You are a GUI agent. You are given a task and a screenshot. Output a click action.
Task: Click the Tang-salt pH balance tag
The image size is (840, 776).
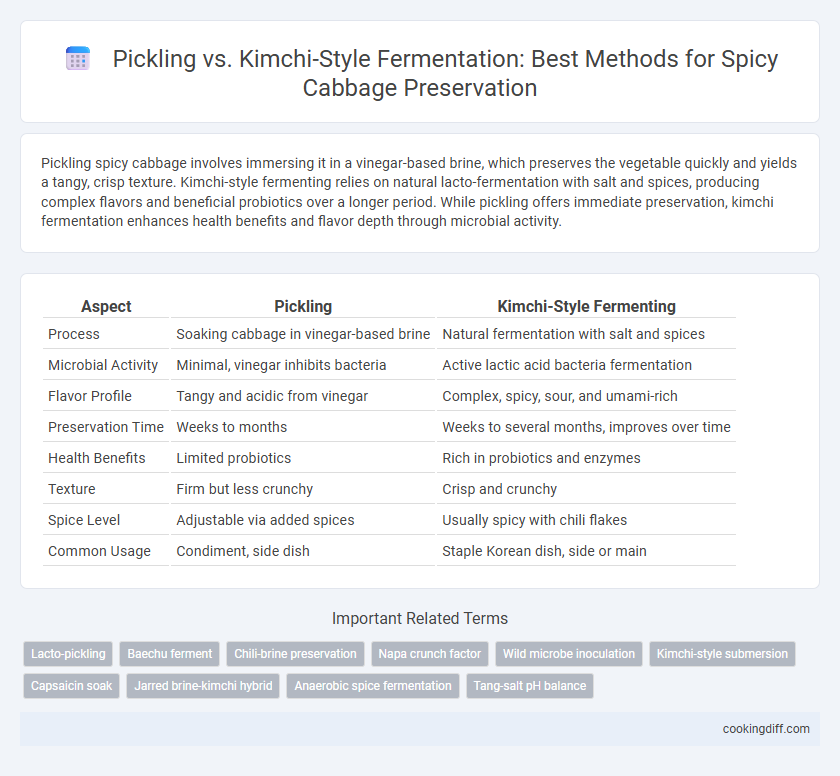pyautogui.click(x=530, y=685)
